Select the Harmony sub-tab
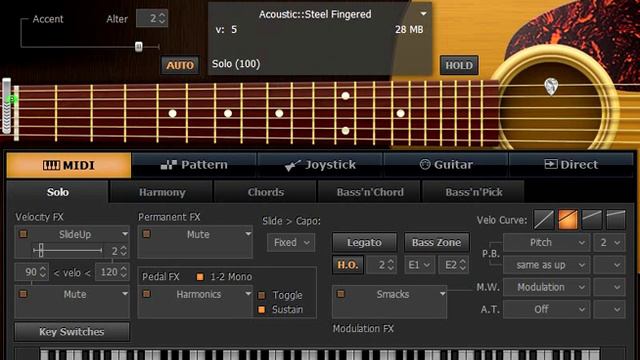This screenshot has height=360, width=640. [162, 192]
